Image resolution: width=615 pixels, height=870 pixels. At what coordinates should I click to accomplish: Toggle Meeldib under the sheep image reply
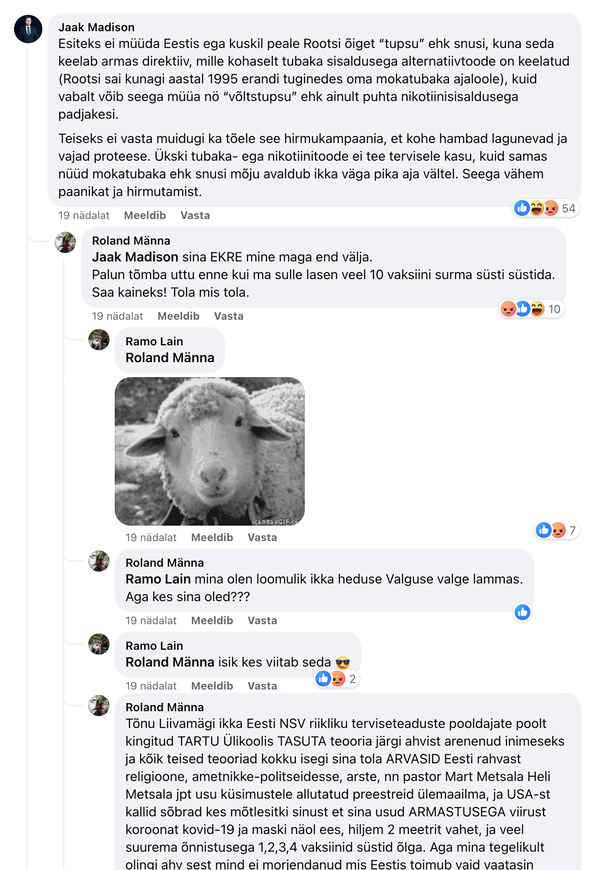tap(212, 537)
